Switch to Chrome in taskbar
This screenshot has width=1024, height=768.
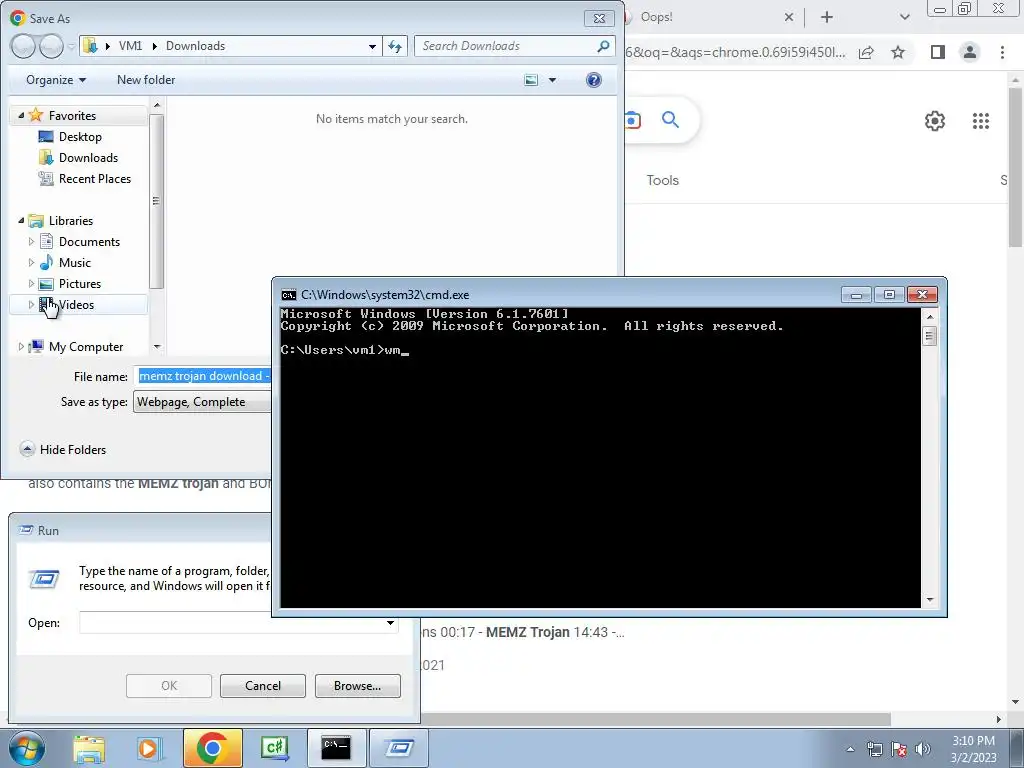tap(212, 748)
